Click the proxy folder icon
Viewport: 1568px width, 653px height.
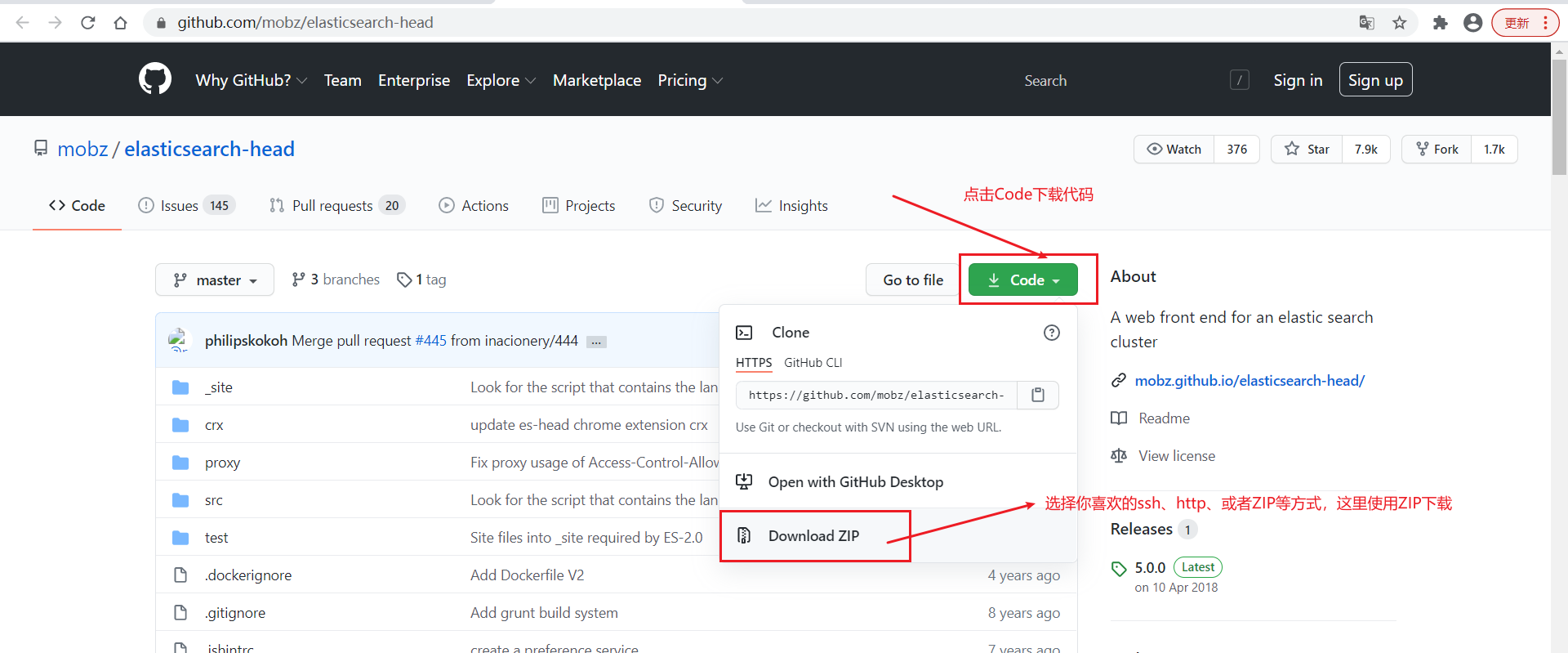point(180,463)
